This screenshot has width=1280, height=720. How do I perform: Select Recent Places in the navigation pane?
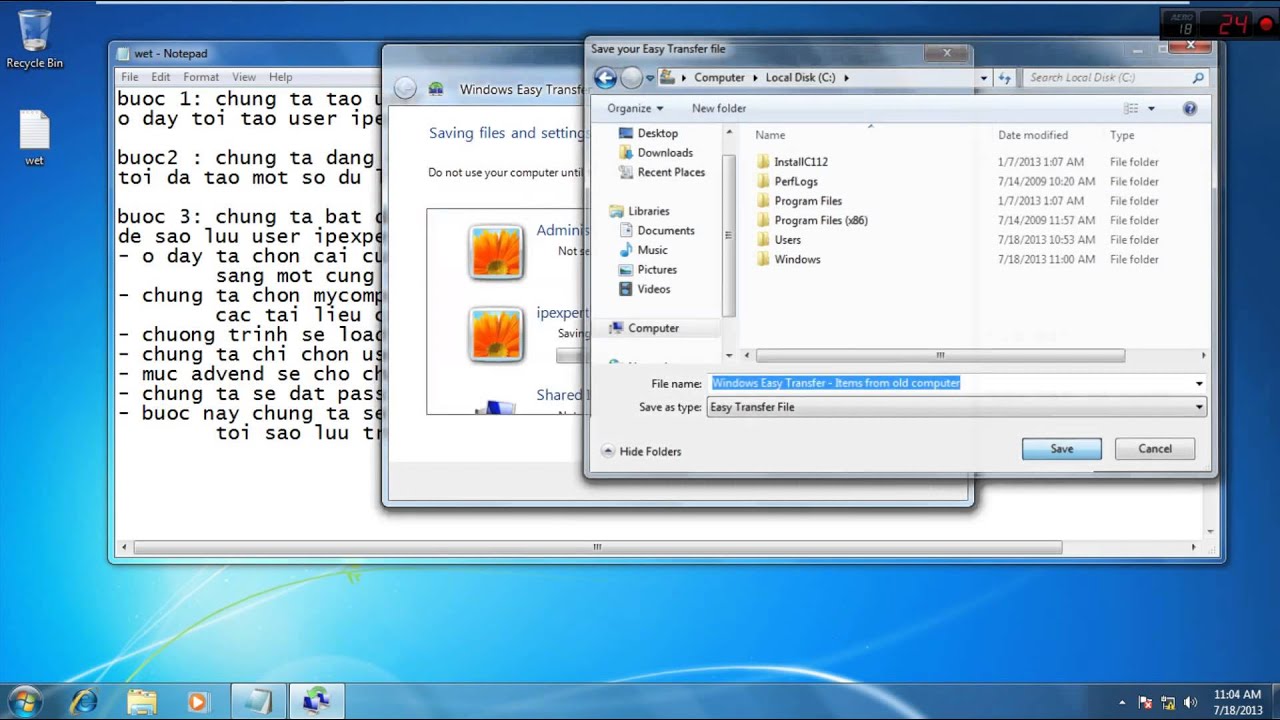(x=661, y=172)
